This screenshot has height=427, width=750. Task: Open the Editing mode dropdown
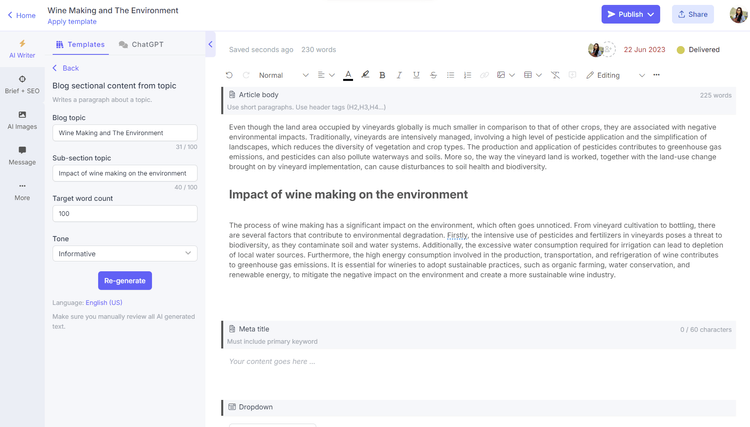click(616, 75)
